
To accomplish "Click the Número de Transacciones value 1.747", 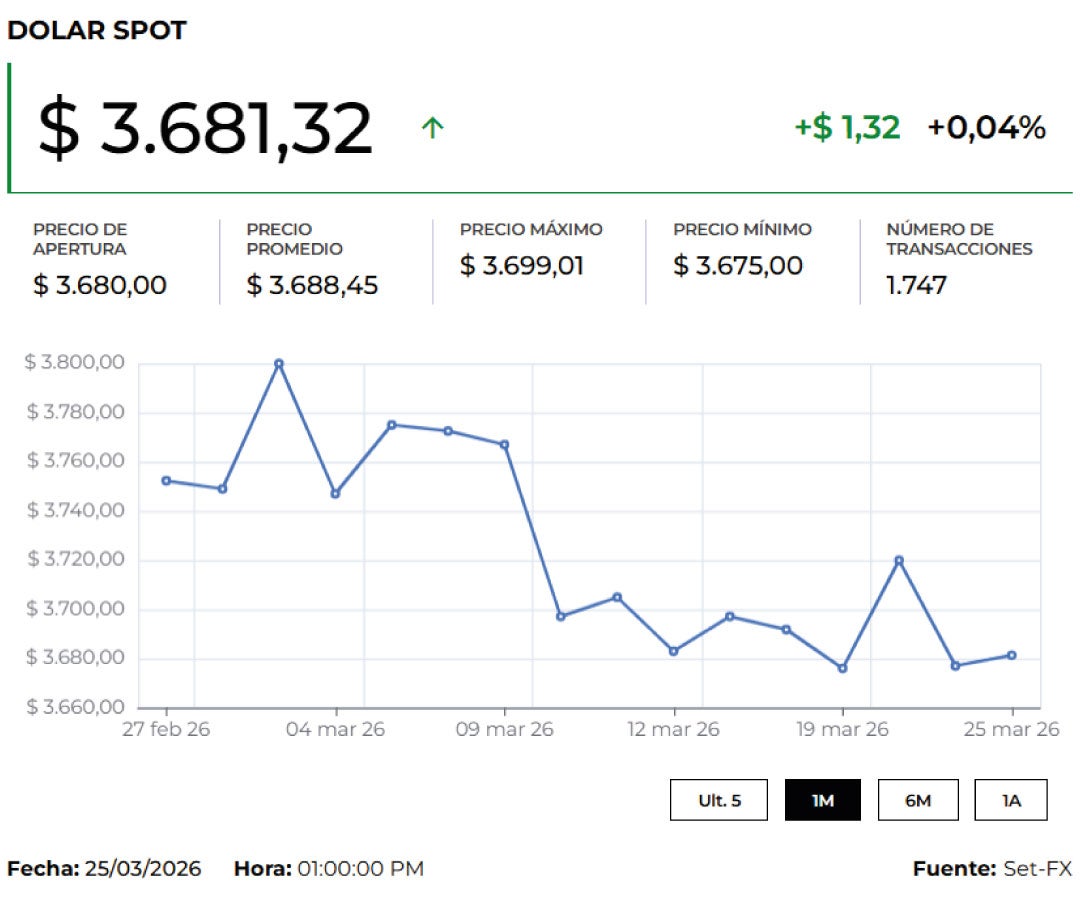I will (x=916, y=285).
